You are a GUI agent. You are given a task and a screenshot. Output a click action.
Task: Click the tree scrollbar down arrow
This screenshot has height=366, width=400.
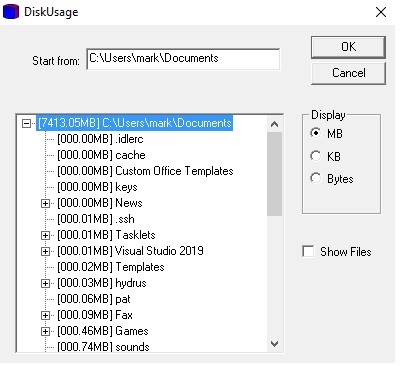pyautogui.click(x=274, y=344)
